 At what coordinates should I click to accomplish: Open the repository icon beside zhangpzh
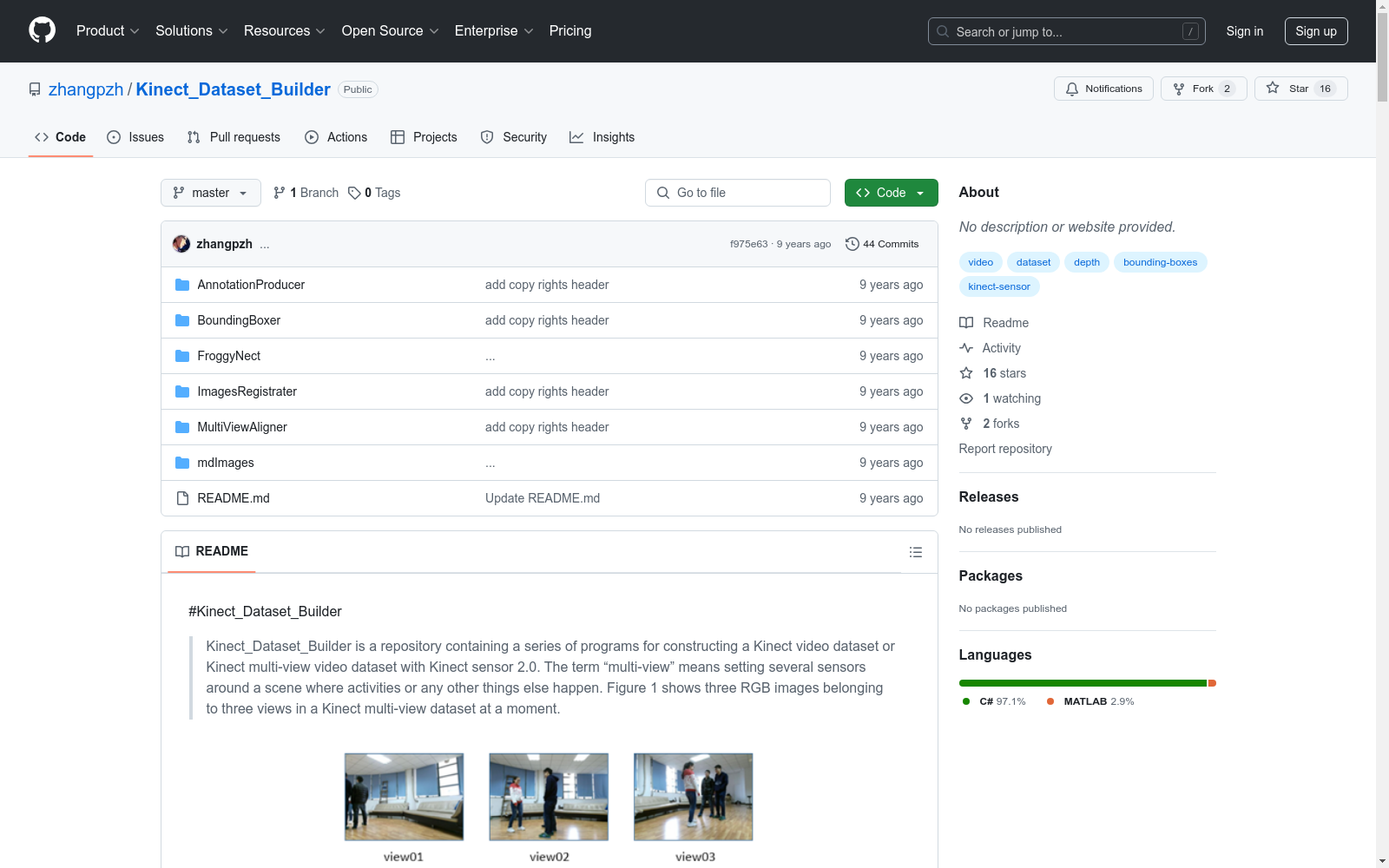[35, 89]
